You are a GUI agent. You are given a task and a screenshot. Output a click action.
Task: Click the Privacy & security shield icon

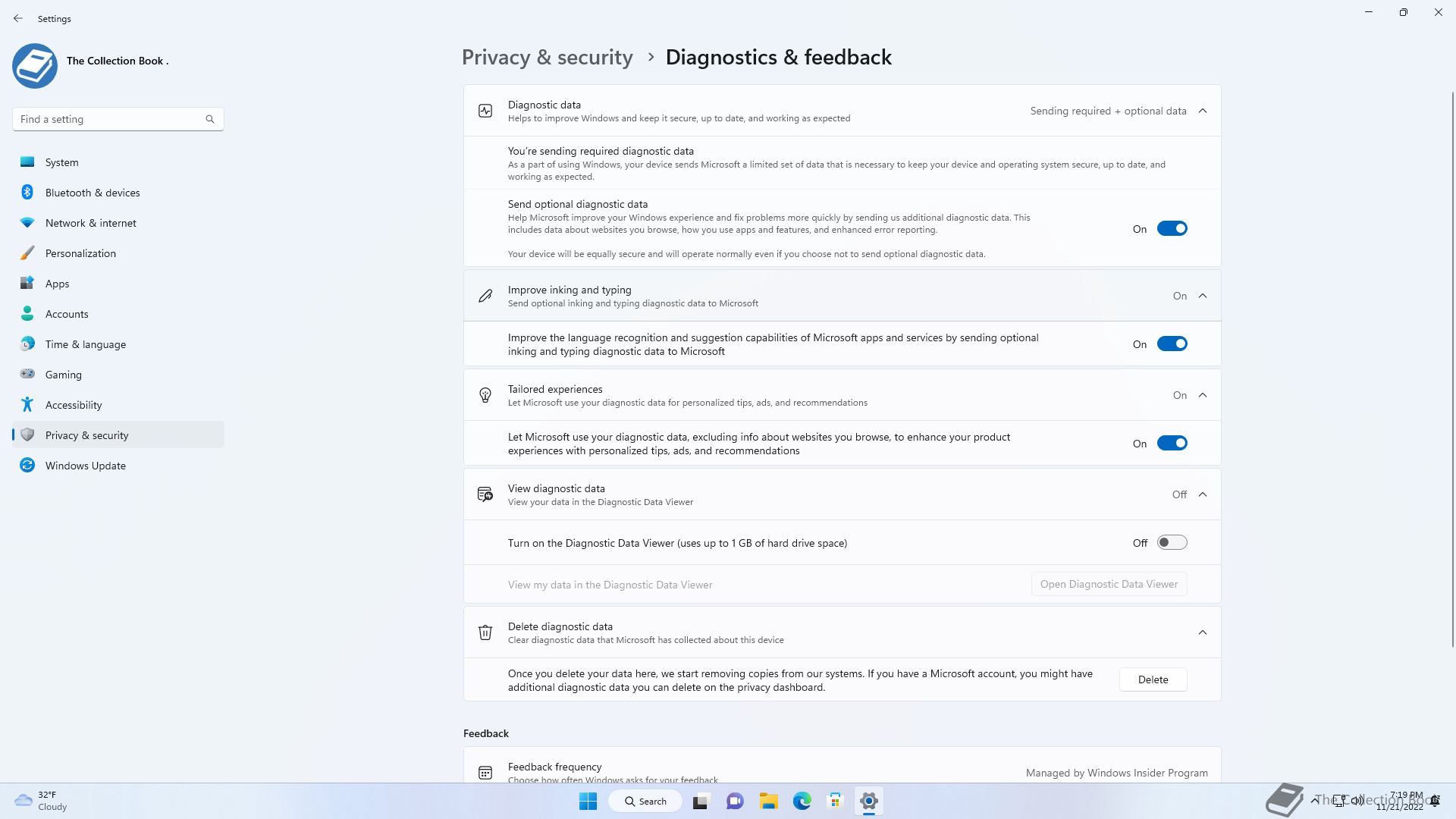click(27, 435)
